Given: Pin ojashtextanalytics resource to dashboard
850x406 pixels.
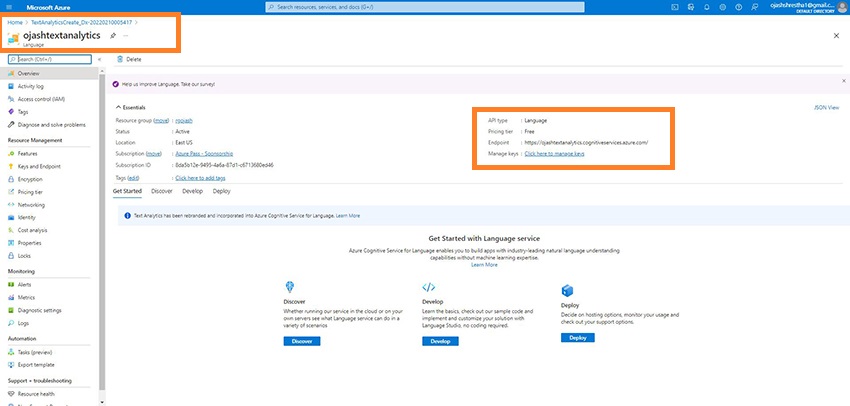Looking at the screenshot, I should click(113, 35).
